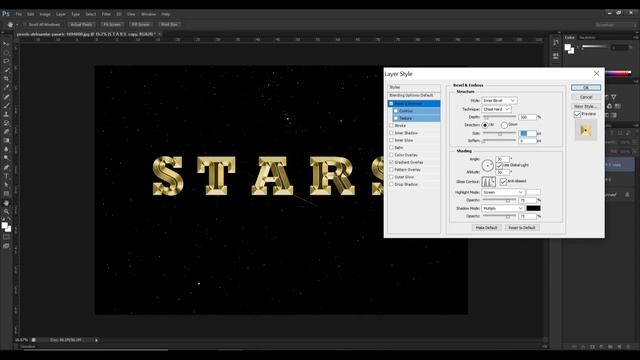This screenshot has width=640, height=360.
Task: Enable the Drop Shadow checkbox
Action: tap(391, 184)
